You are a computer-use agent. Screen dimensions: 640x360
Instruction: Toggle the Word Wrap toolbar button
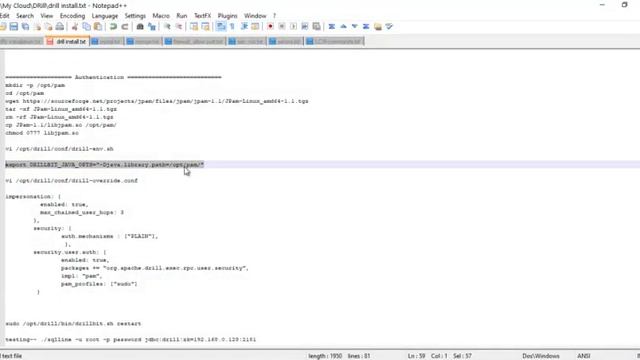(221, 27)
